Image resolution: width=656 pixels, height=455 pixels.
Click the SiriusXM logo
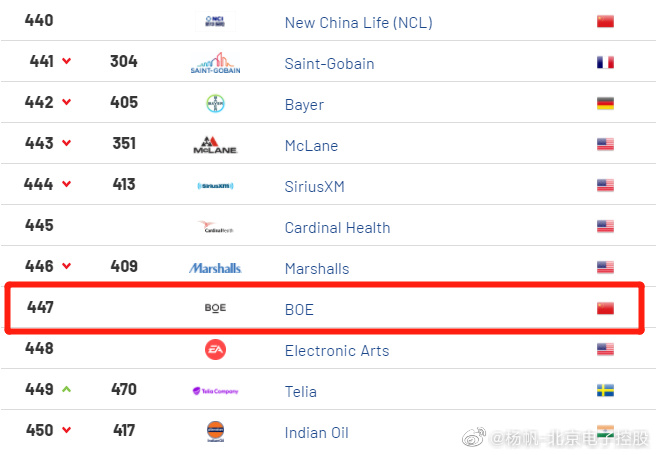click(x=215, y=186)
